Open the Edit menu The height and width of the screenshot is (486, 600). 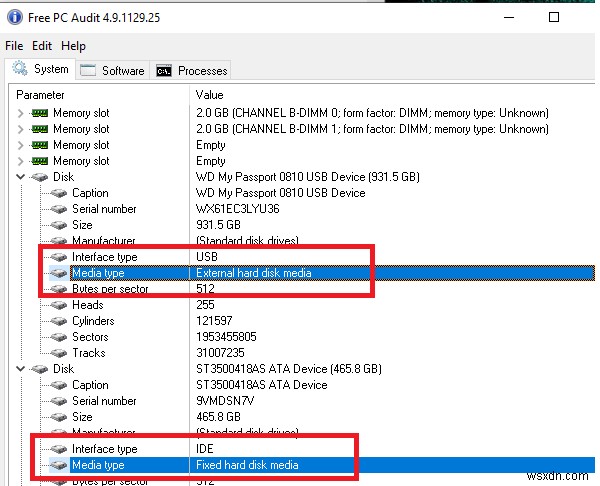pyautogui.click(x=42, y=46)
